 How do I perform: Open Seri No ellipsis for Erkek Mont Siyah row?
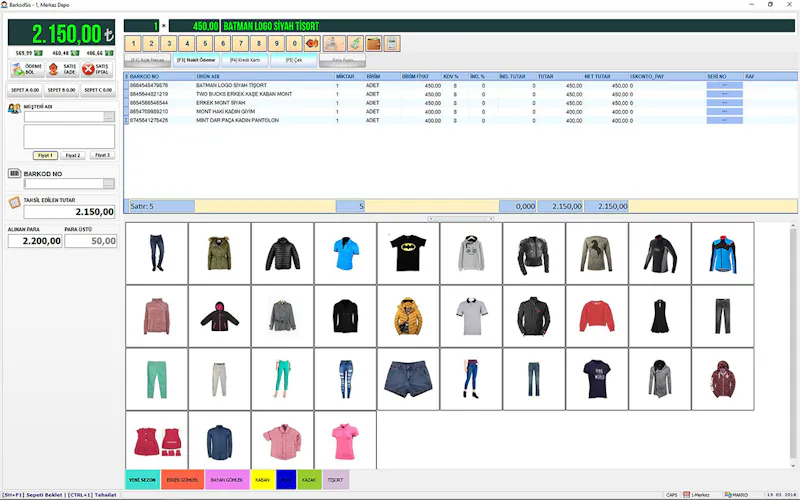coord(724,103)
